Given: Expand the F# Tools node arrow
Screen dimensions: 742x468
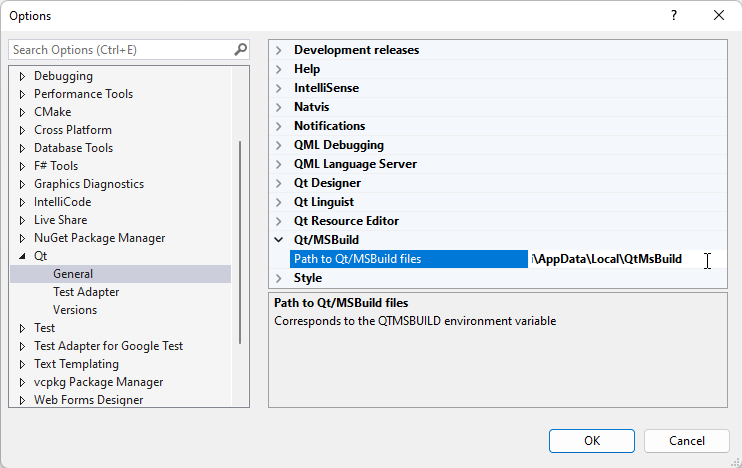Looking at the screenshot, I should 22,166.
